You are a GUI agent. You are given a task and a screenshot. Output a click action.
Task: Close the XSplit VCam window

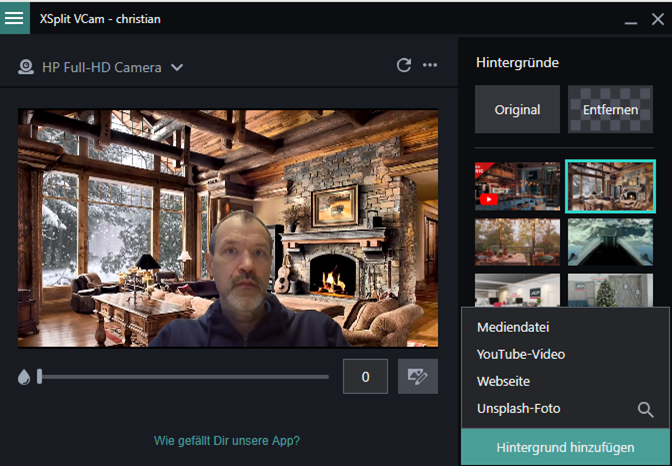pyautogui.click(x=657, y=19)
